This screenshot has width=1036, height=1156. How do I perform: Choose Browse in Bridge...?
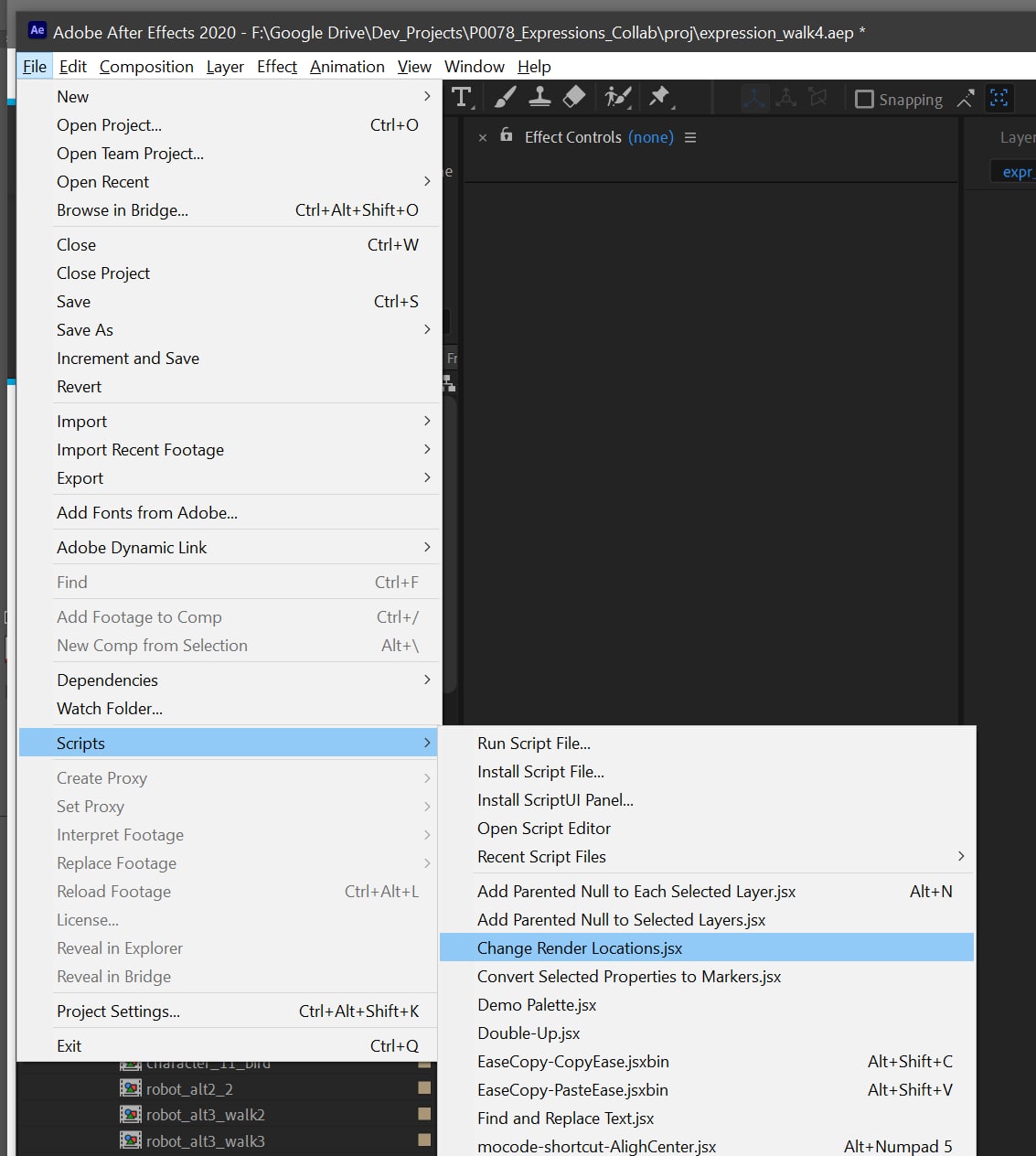(229, 210)
